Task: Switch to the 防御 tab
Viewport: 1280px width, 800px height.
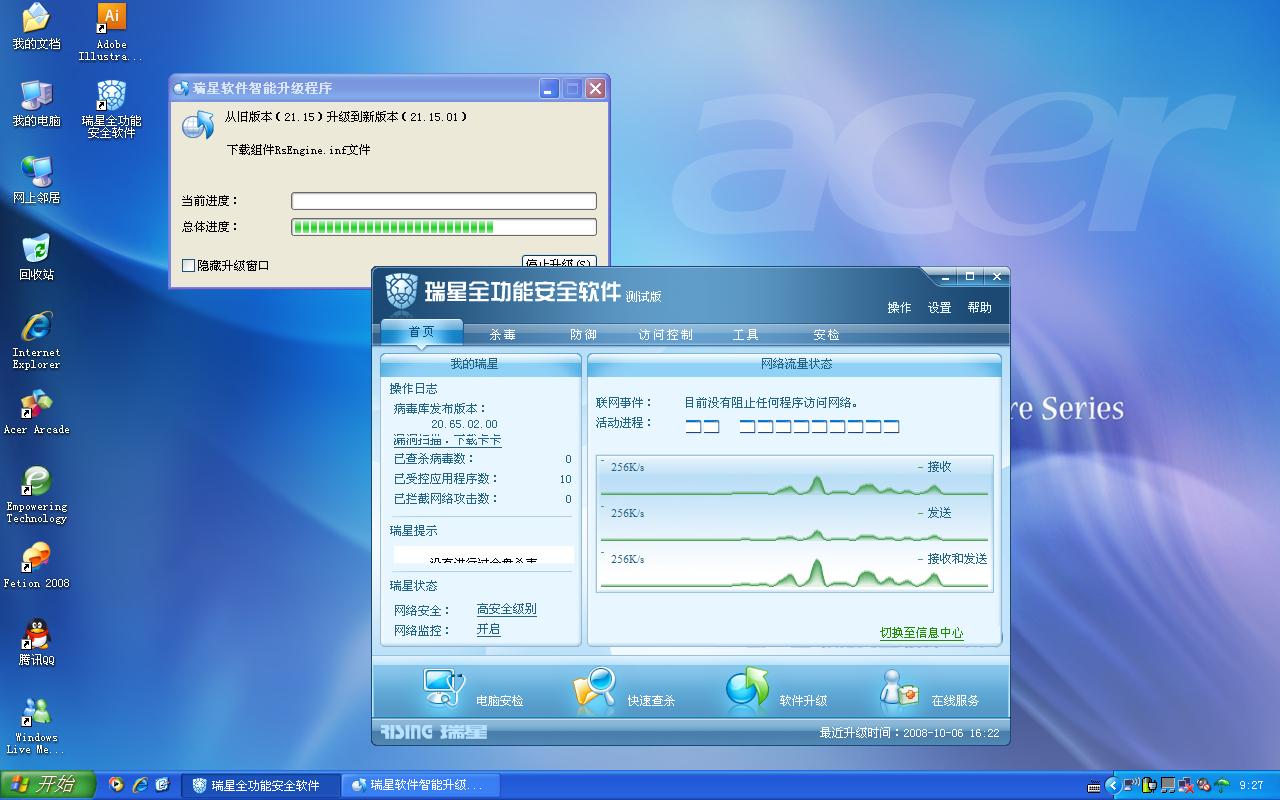Action: tap(583, 335)
